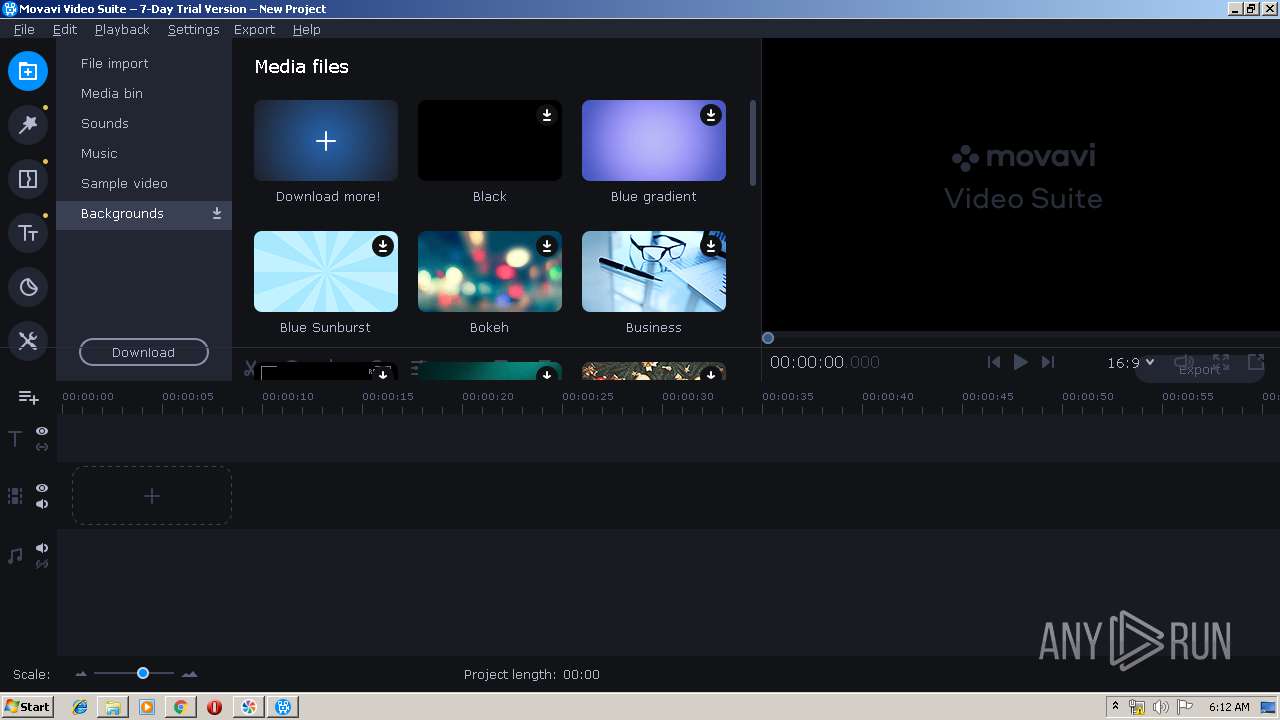Switch preview to full screen
The height and width of the screenshot is (720, 1280).
(x=1221, y=362)
